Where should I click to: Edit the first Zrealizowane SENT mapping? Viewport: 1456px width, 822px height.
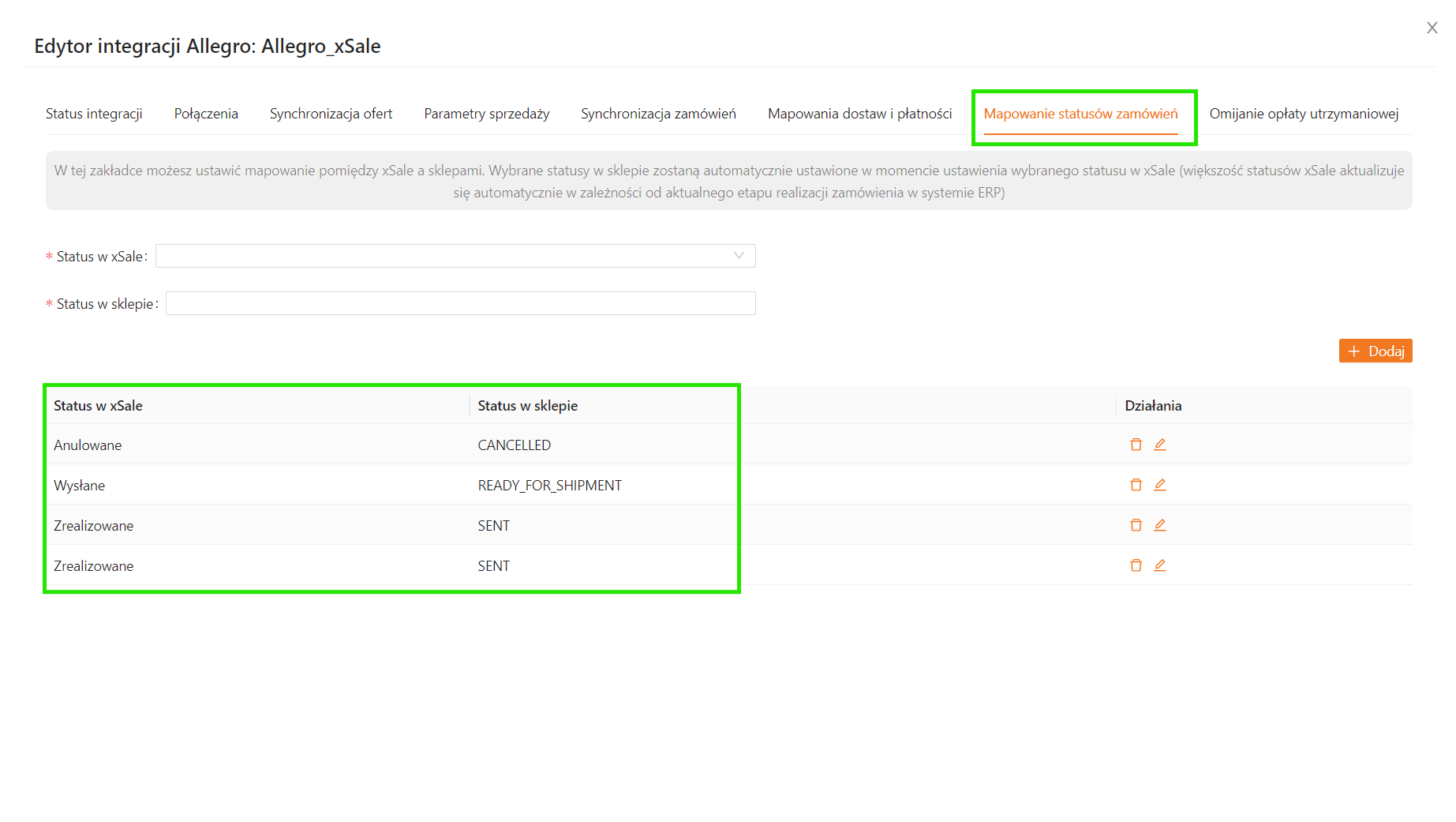point(1159,525)
